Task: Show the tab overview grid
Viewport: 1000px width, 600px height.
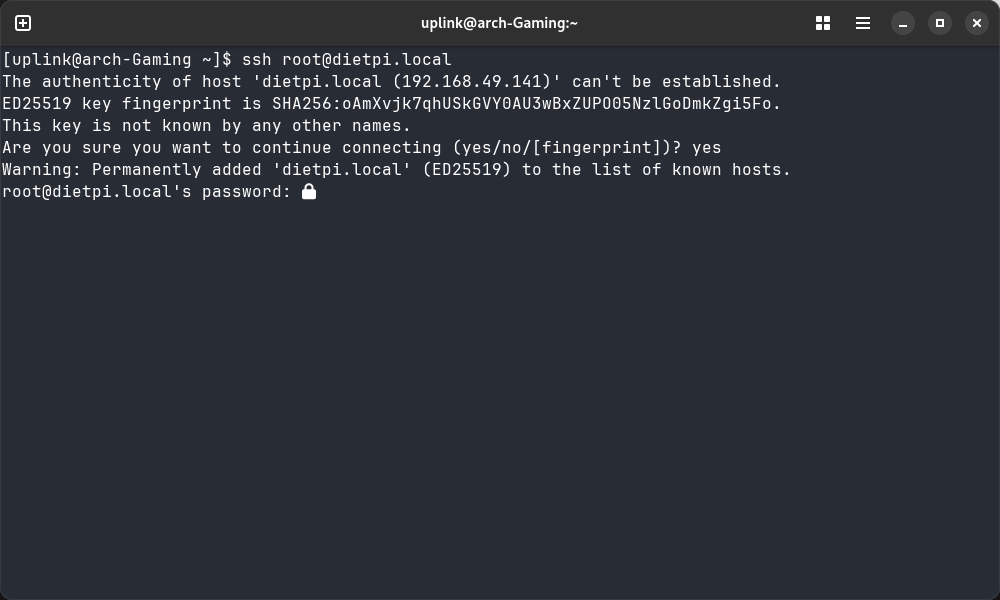Action: coord(823,23)
